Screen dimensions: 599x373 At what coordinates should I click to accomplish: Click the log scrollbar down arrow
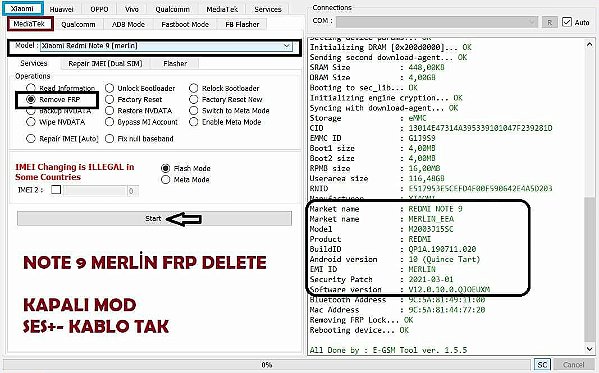click(589, 349)
